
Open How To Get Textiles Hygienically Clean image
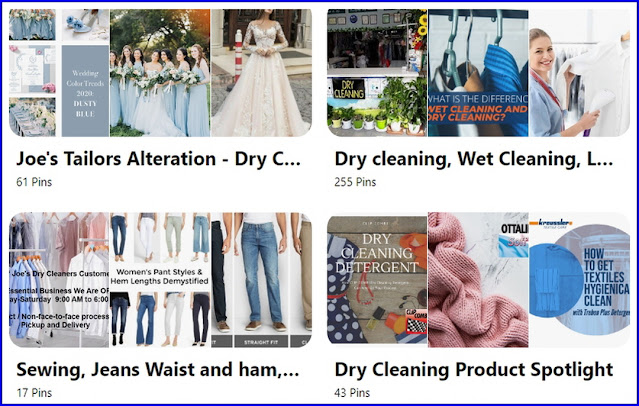click(x=580, y=280)
